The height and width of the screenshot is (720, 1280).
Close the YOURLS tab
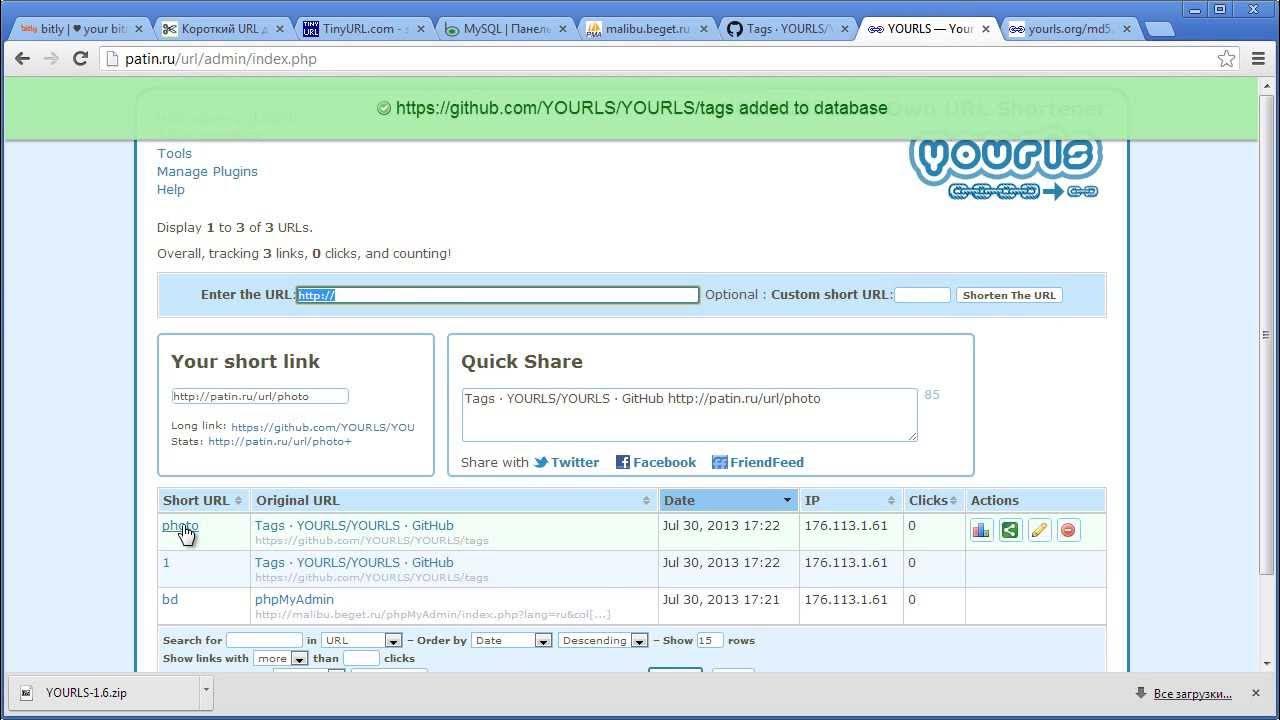point(986,29)
